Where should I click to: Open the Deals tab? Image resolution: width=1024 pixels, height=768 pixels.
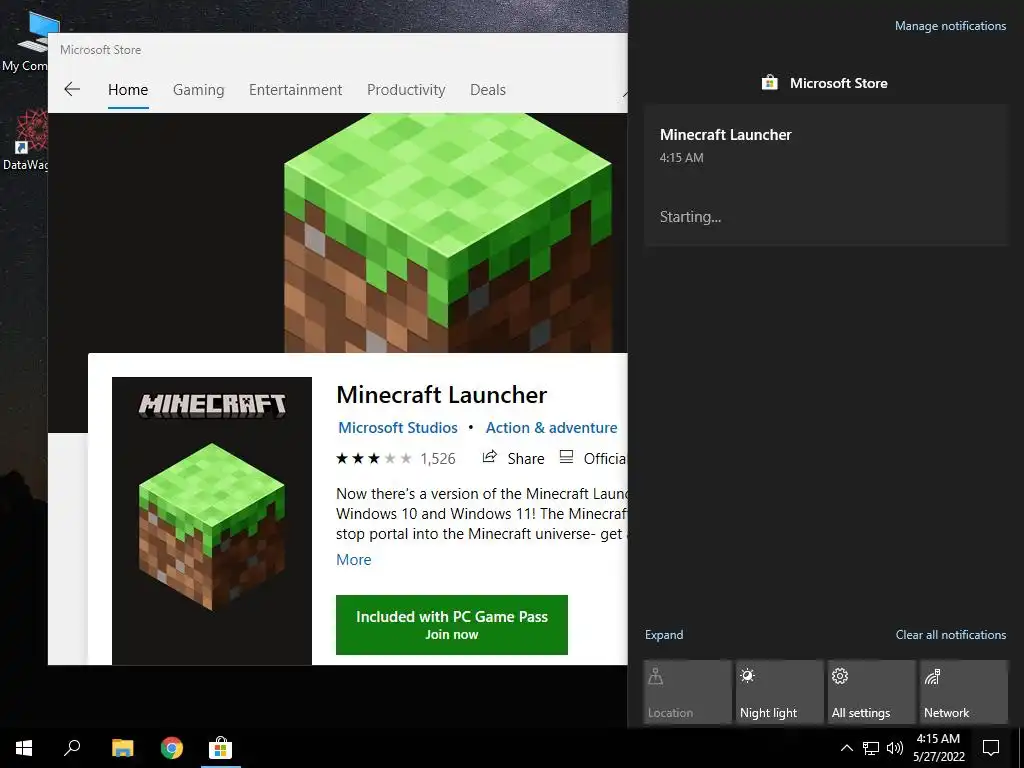(488, 89)
